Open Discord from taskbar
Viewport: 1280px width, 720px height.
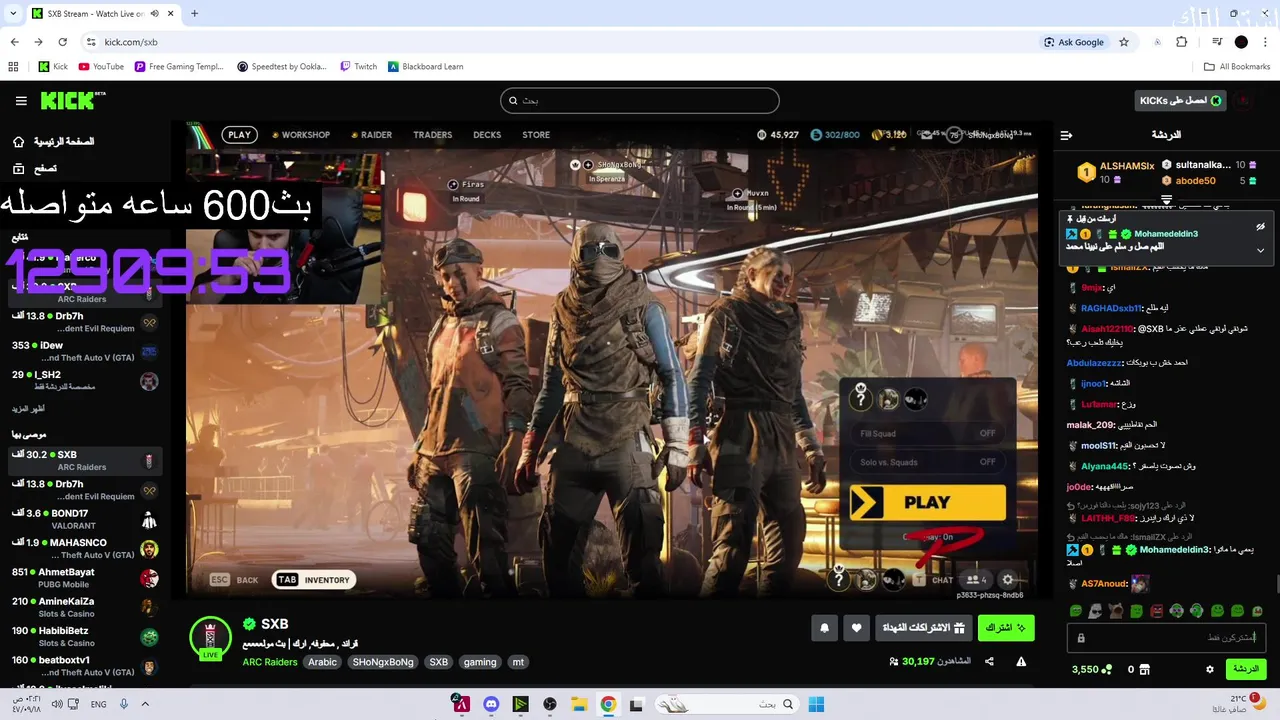click(x=490, y=704)
